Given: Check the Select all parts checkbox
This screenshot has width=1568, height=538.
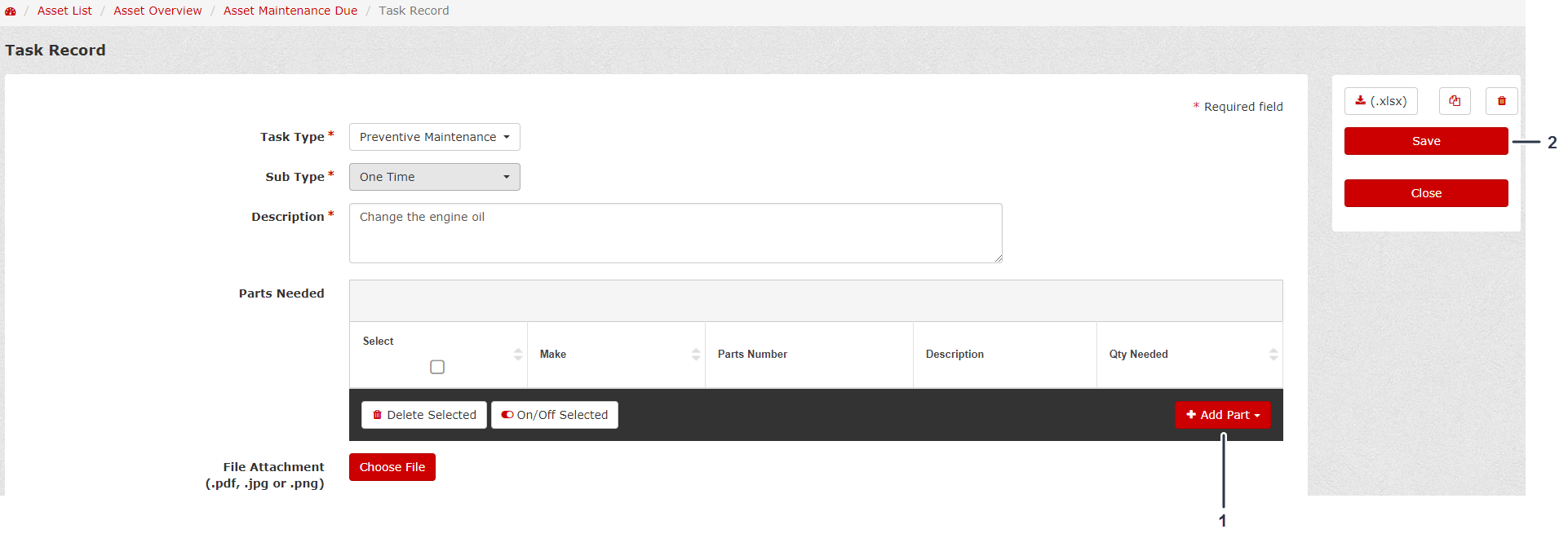Looking at the screenshot, I should 437,367.
